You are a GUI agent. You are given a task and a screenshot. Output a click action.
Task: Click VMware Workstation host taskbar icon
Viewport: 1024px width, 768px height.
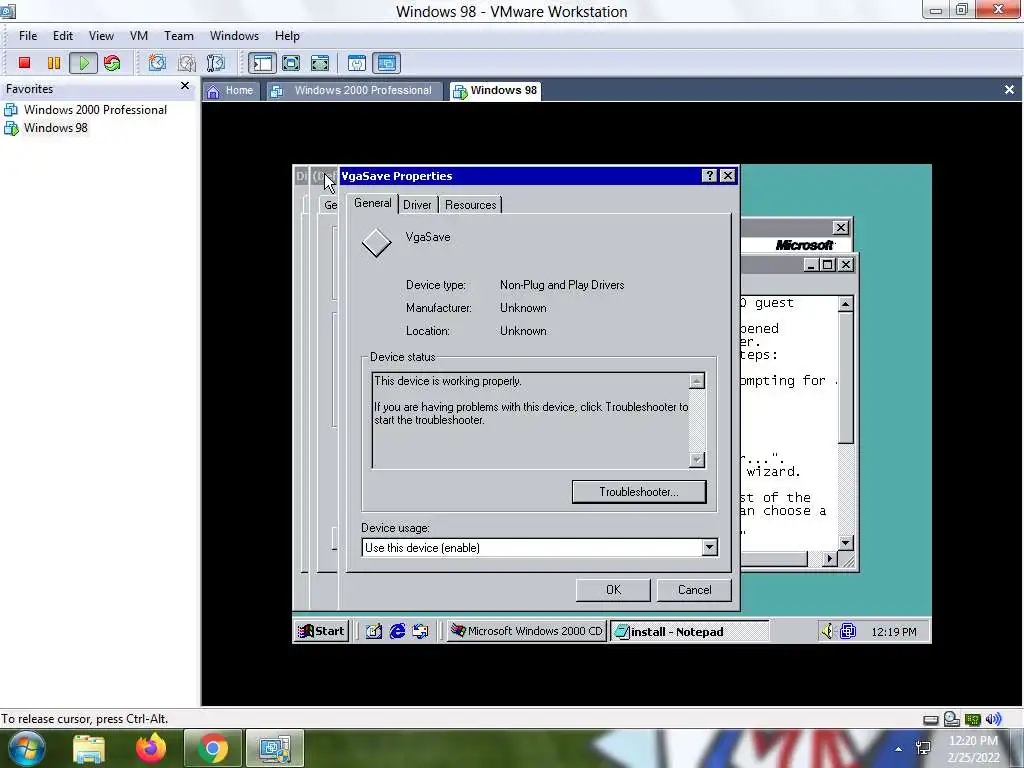click(x=275, y=748)
